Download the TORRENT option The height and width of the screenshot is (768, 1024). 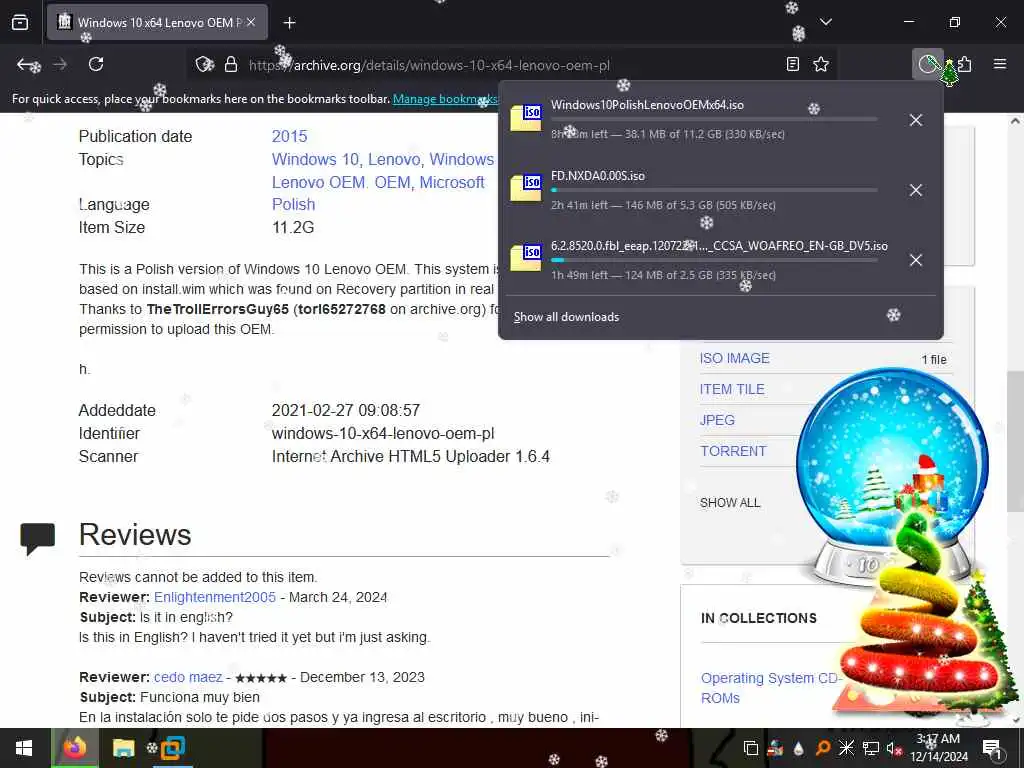click(733, 451)
